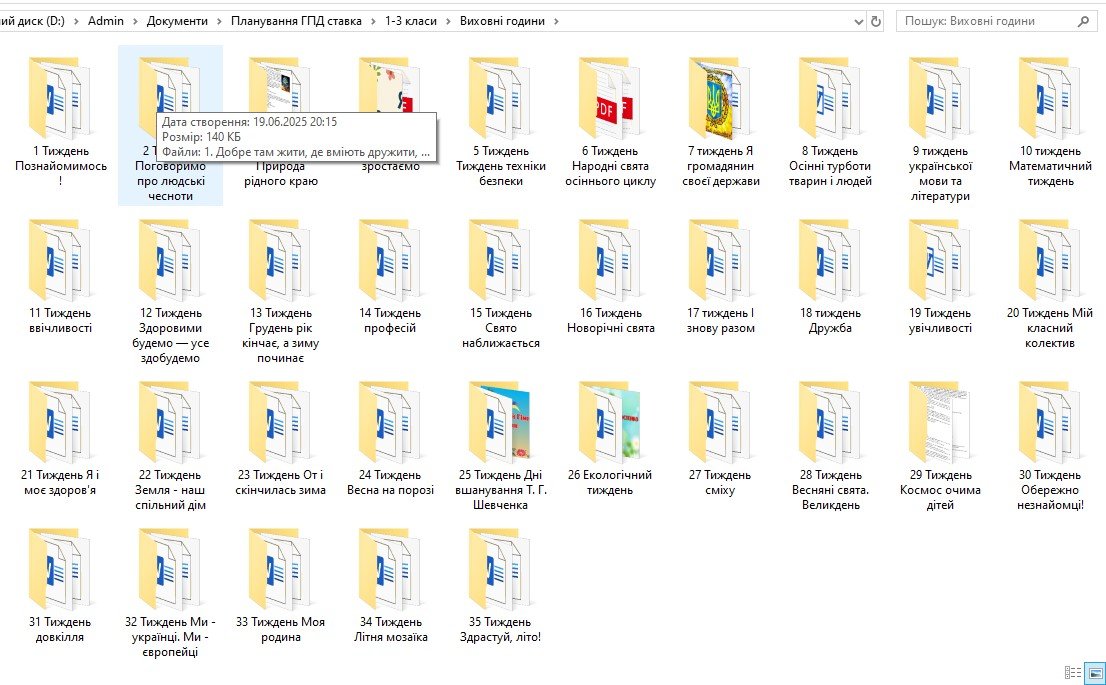Select folder "25 Тиждень Дні вшанування Т. Г. Шевченка"
Screen dimensions: 1106x685
(x=500, y=422)
